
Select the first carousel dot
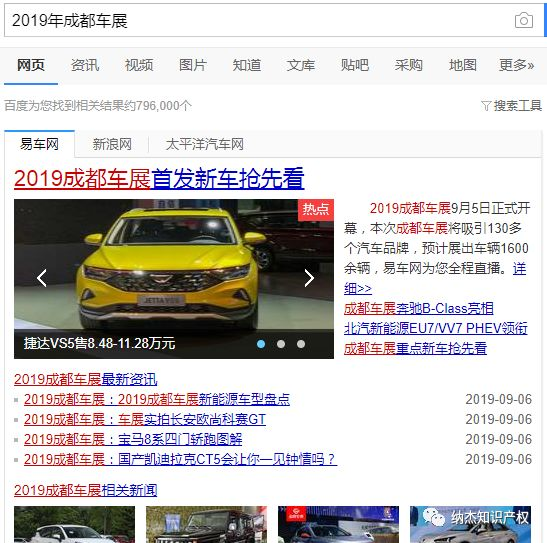coord(261,344)
